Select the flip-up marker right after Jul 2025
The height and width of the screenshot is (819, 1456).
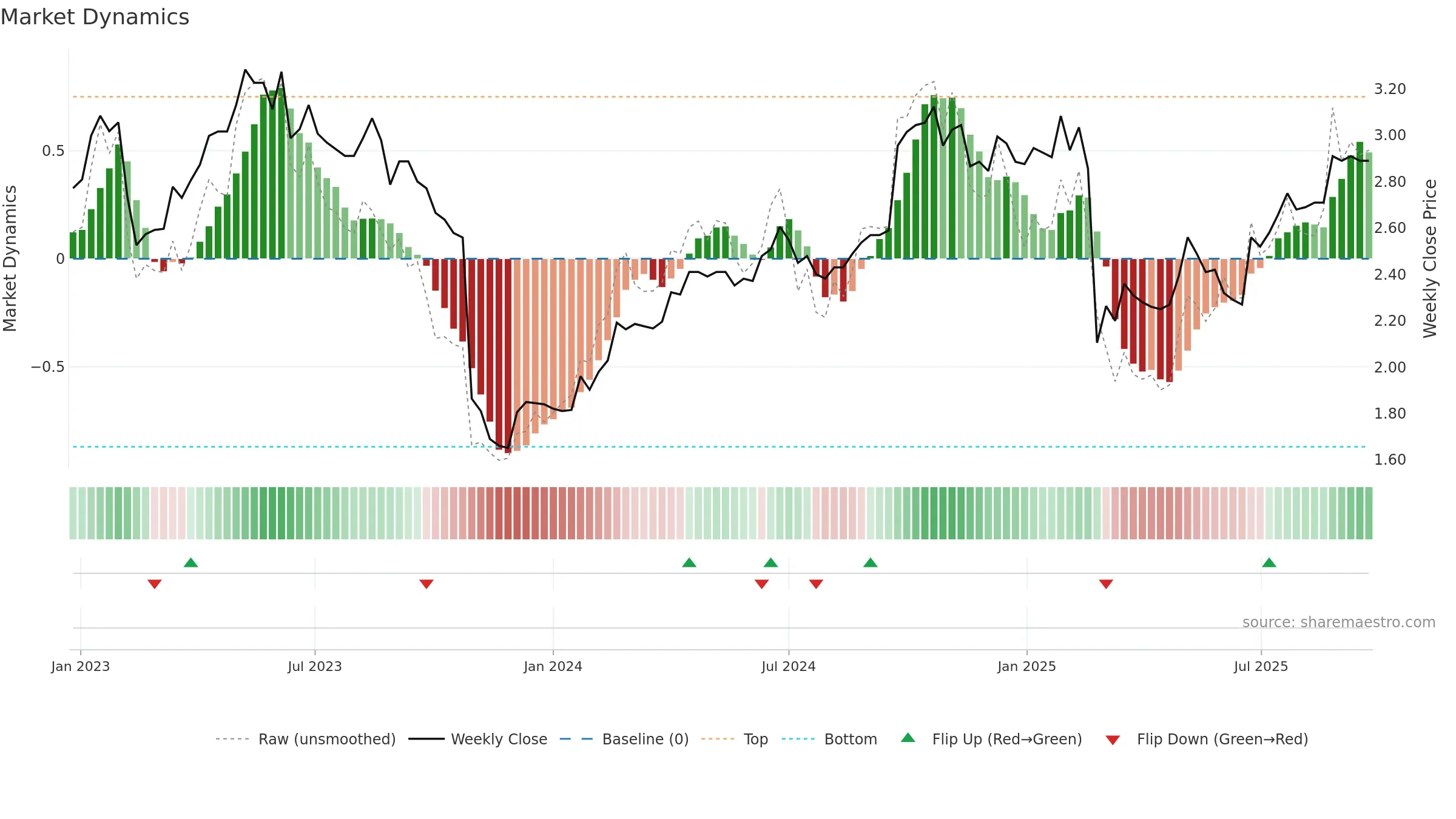[1269, 562]
